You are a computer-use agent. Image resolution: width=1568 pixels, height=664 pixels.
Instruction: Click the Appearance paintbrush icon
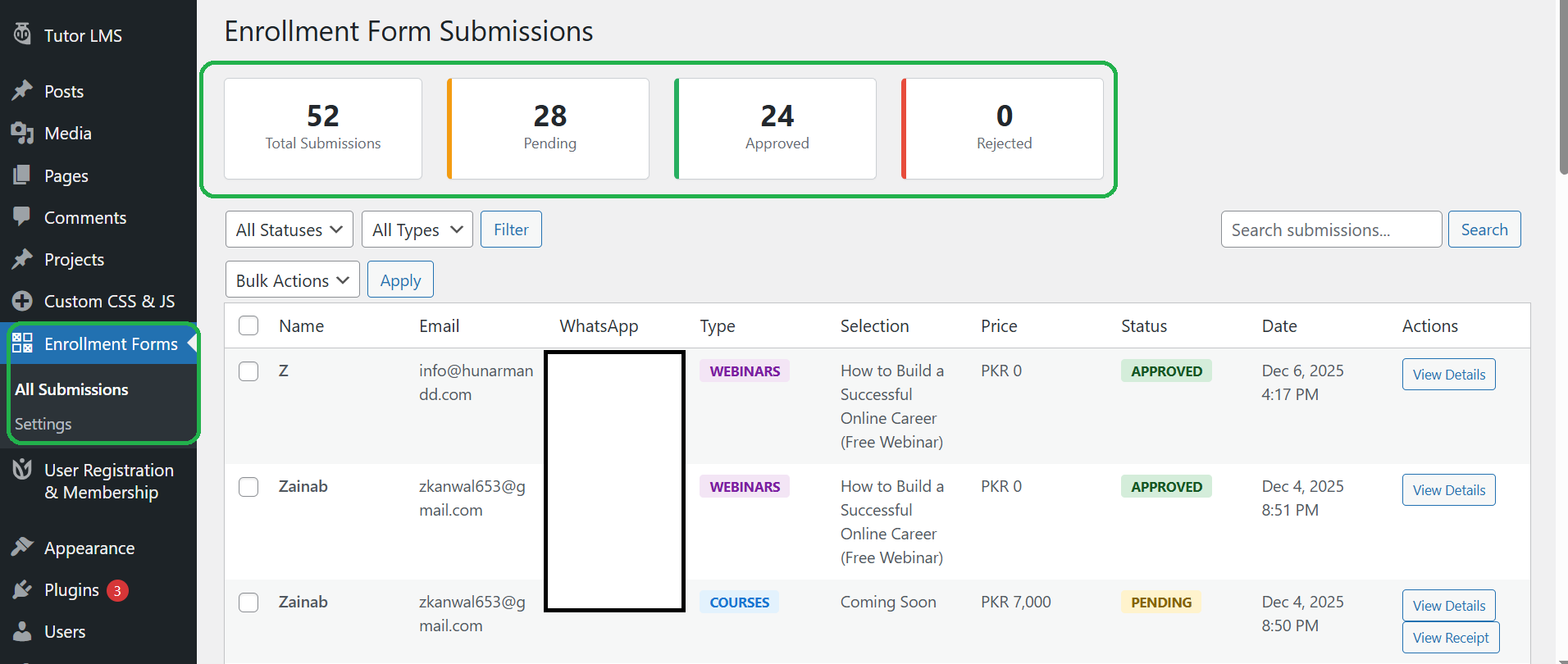22,548
